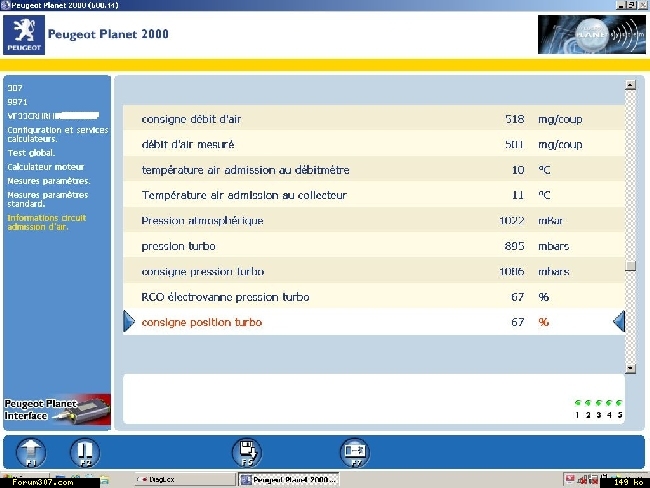Open Calculateur moteur in sidebar
Image resolution: width=650 pixels, height=488 pixels.
pos(46,167)
